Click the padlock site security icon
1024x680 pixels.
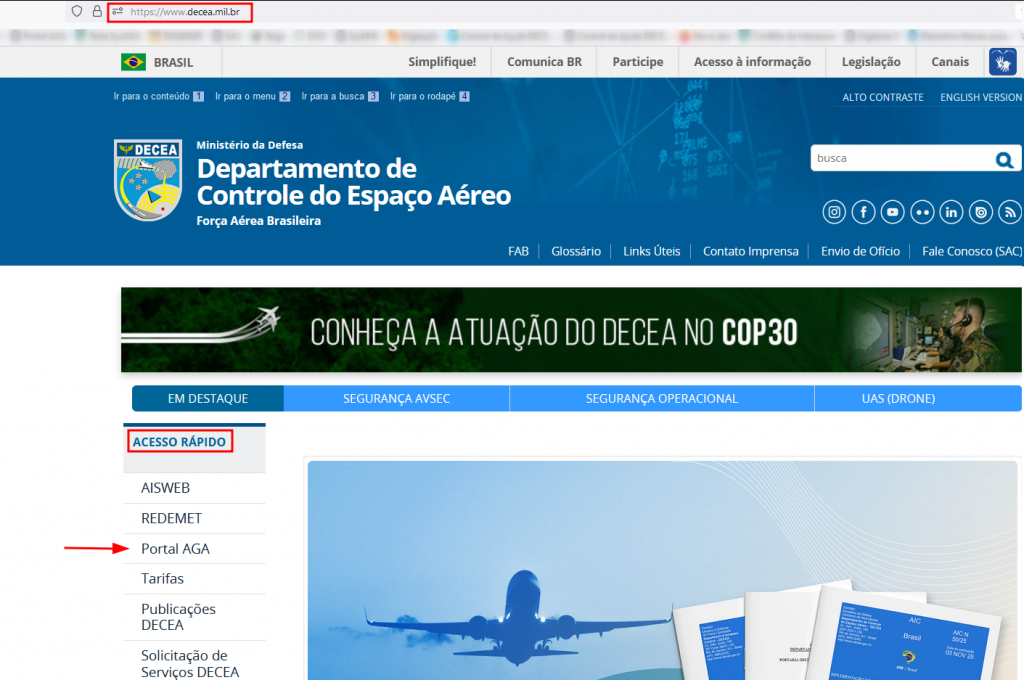tap(97, 12)
